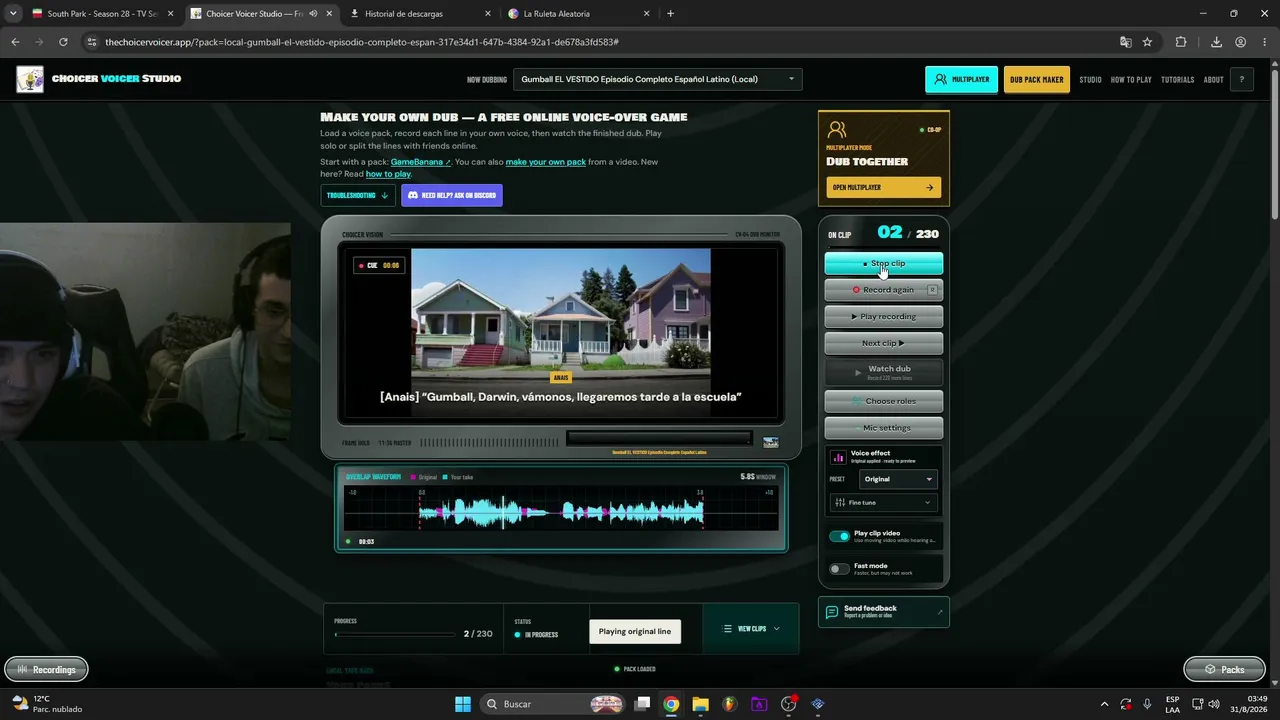Bookmark this page with the star icon
Image resolution: width=1280 pixels, height=720 pixels.
(x=1147, y=42)
